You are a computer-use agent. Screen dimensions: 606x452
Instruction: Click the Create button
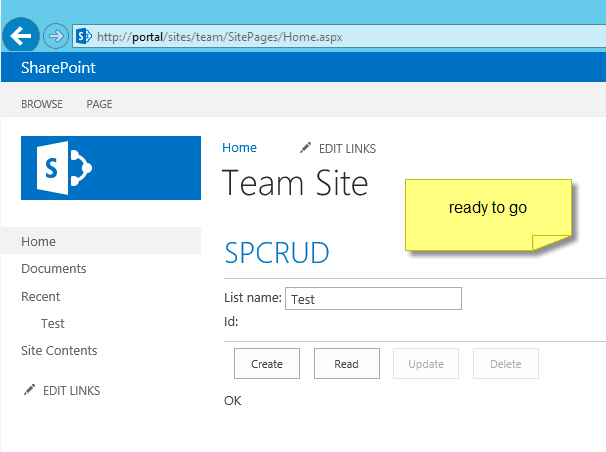point(267,364)
